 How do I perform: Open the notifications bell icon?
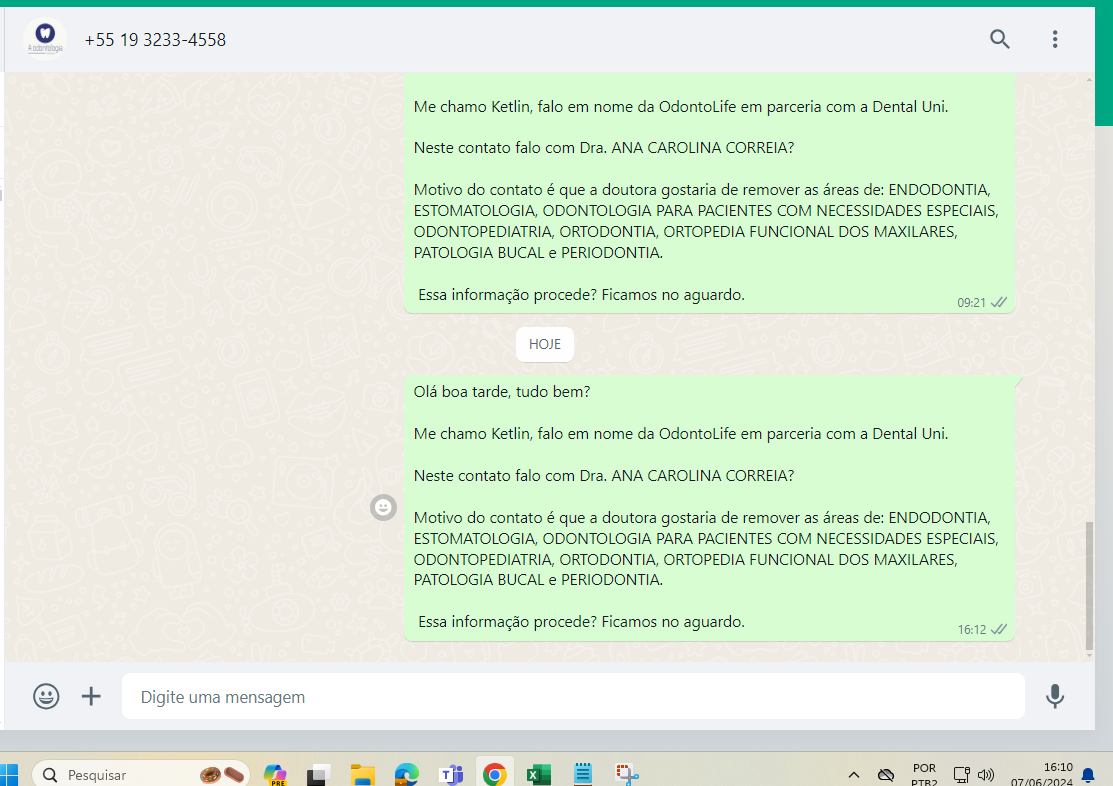[x=1087, y=775]
